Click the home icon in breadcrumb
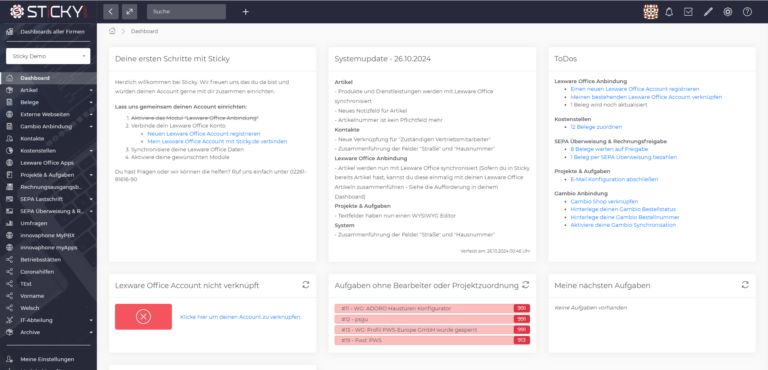 [112, 31]
